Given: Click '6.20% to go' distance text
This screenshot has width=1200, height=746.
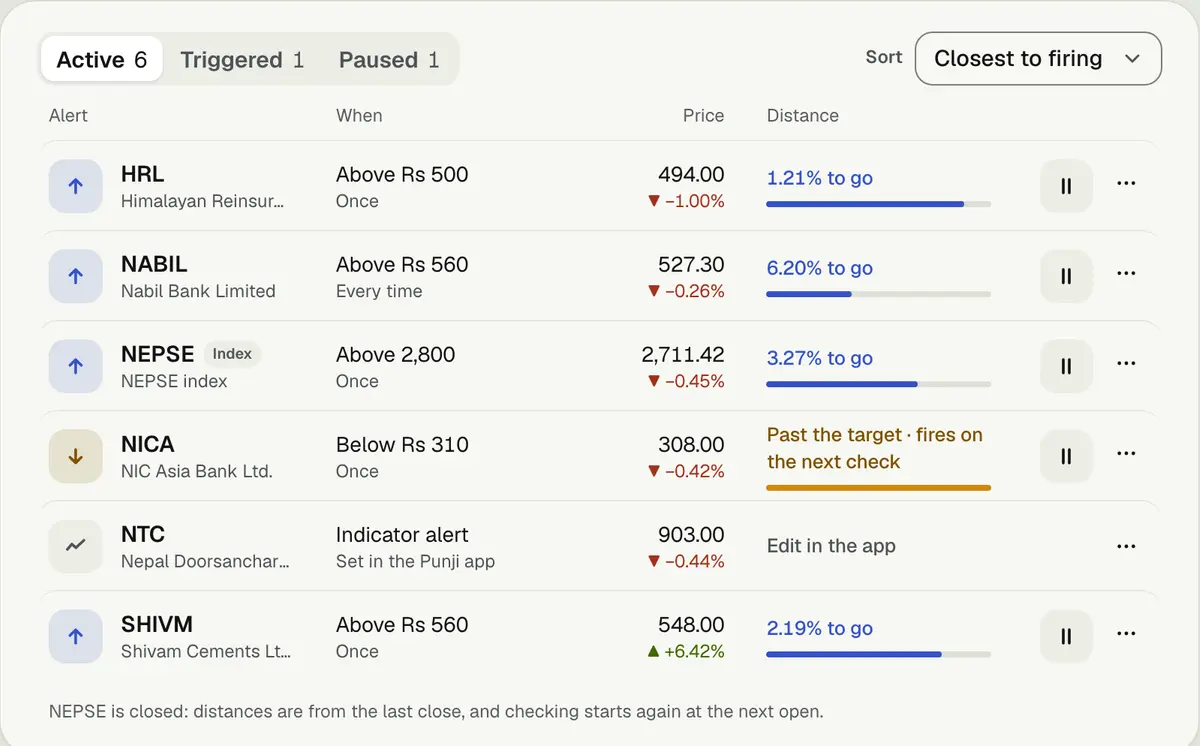Looking at the screenshot, I should pyautogui.click(x=820, y=268).
